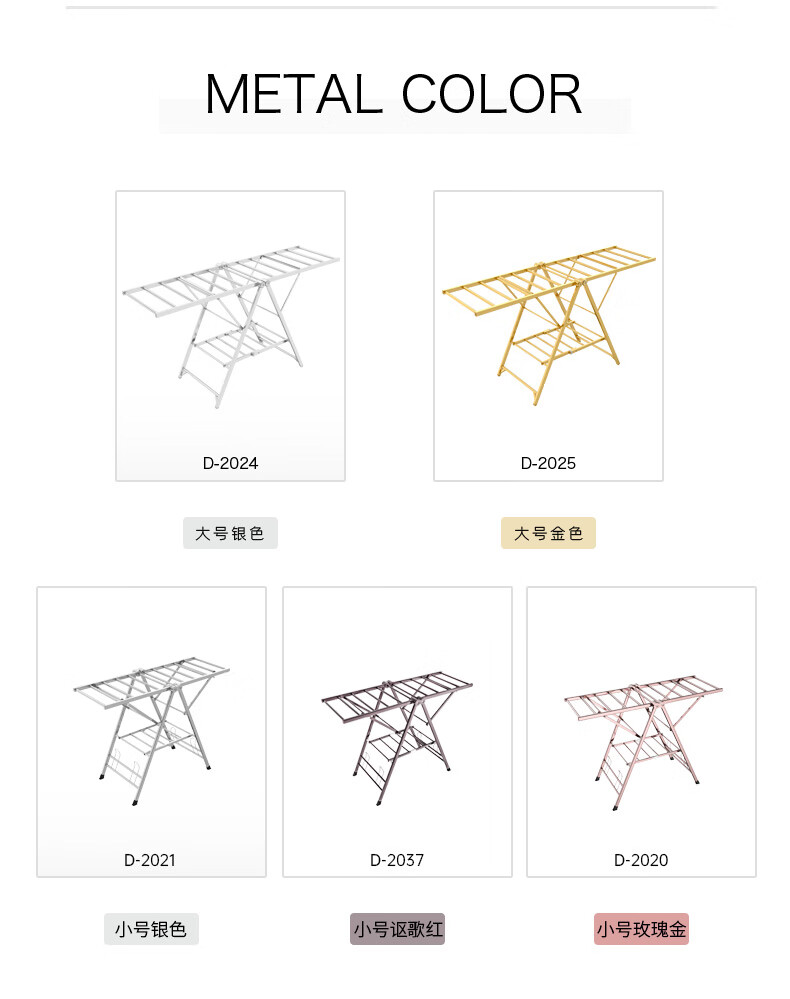Click the D-2021 model label
This screenshot has width=790, height=999.
pyautogui.click(x=151, y=860)
